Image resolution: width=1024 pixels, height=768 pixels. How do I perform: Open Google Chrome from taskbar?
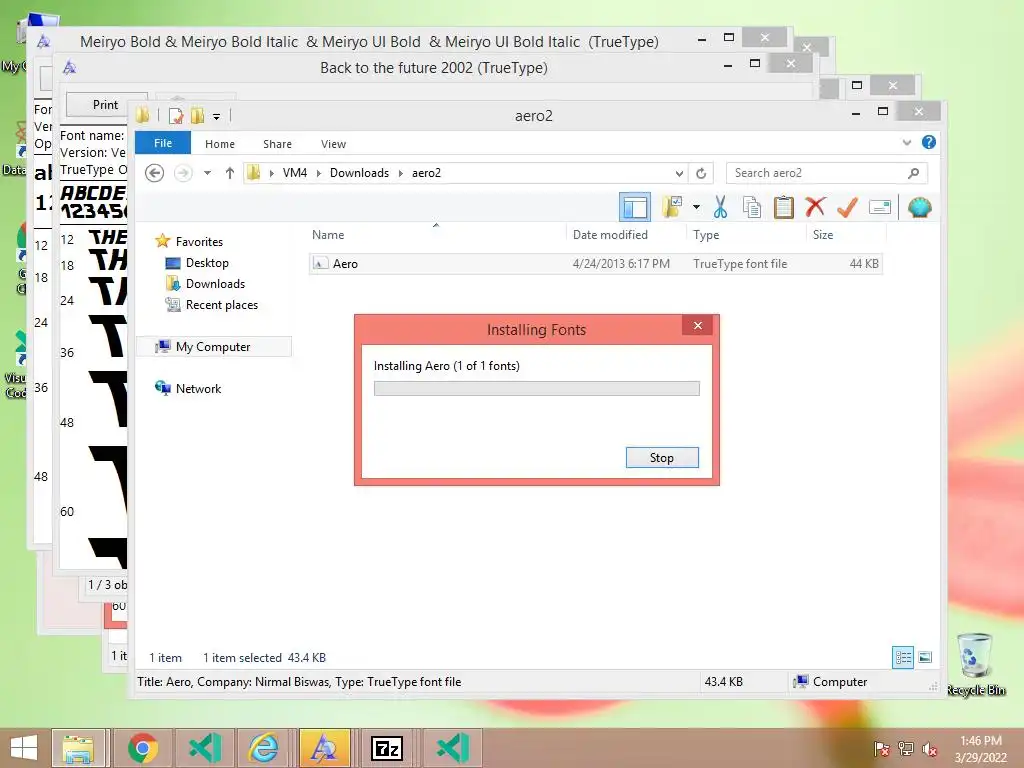[x=142, y=748]
